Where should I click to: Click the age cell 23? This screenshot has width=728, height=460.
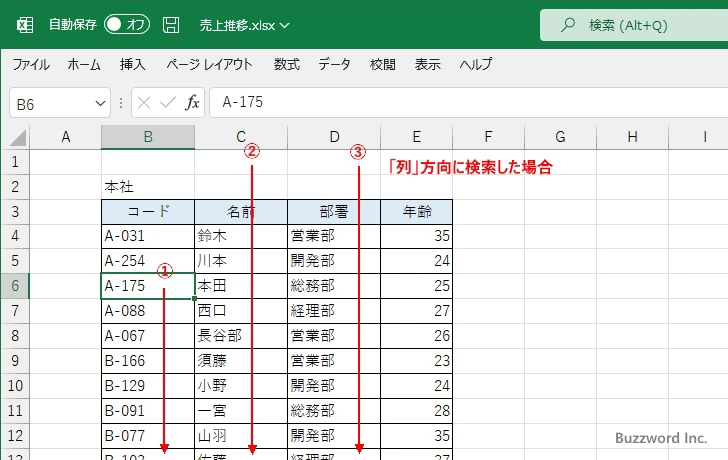416,361
